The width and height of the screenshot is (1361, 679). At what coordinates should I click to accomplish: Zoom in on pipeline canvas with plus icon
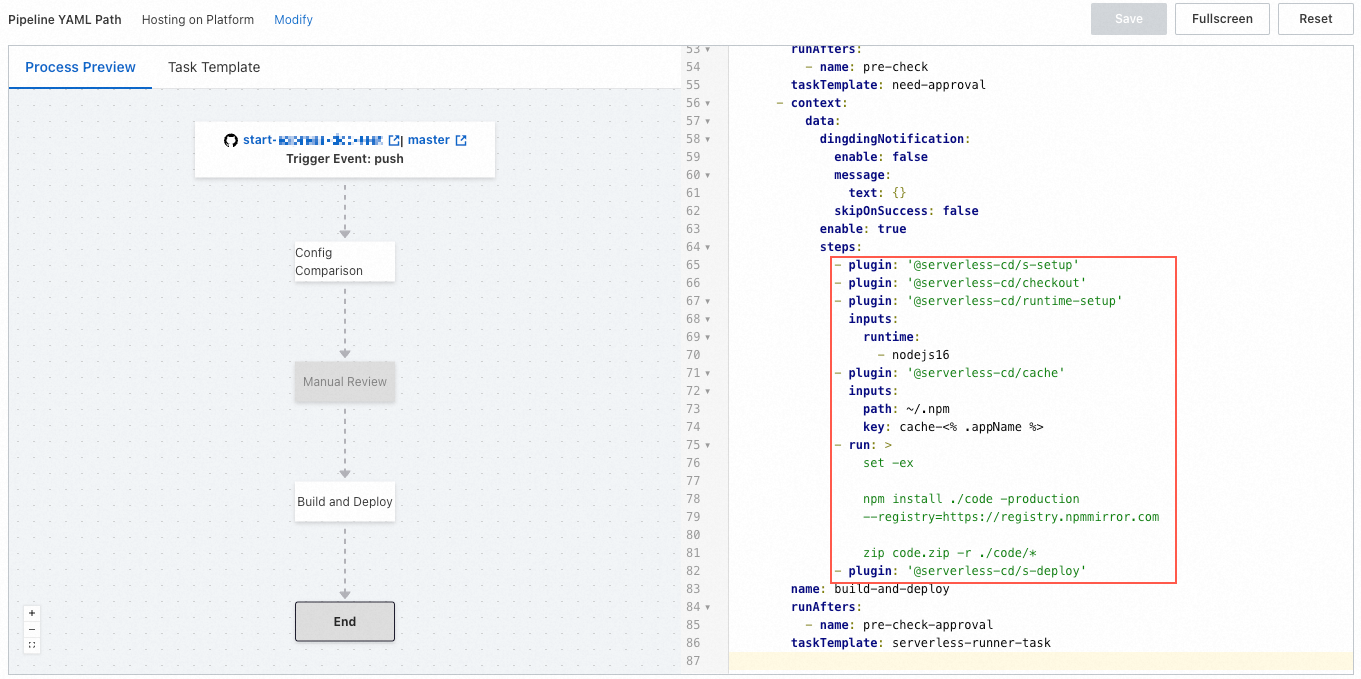[x=32, y=612]
